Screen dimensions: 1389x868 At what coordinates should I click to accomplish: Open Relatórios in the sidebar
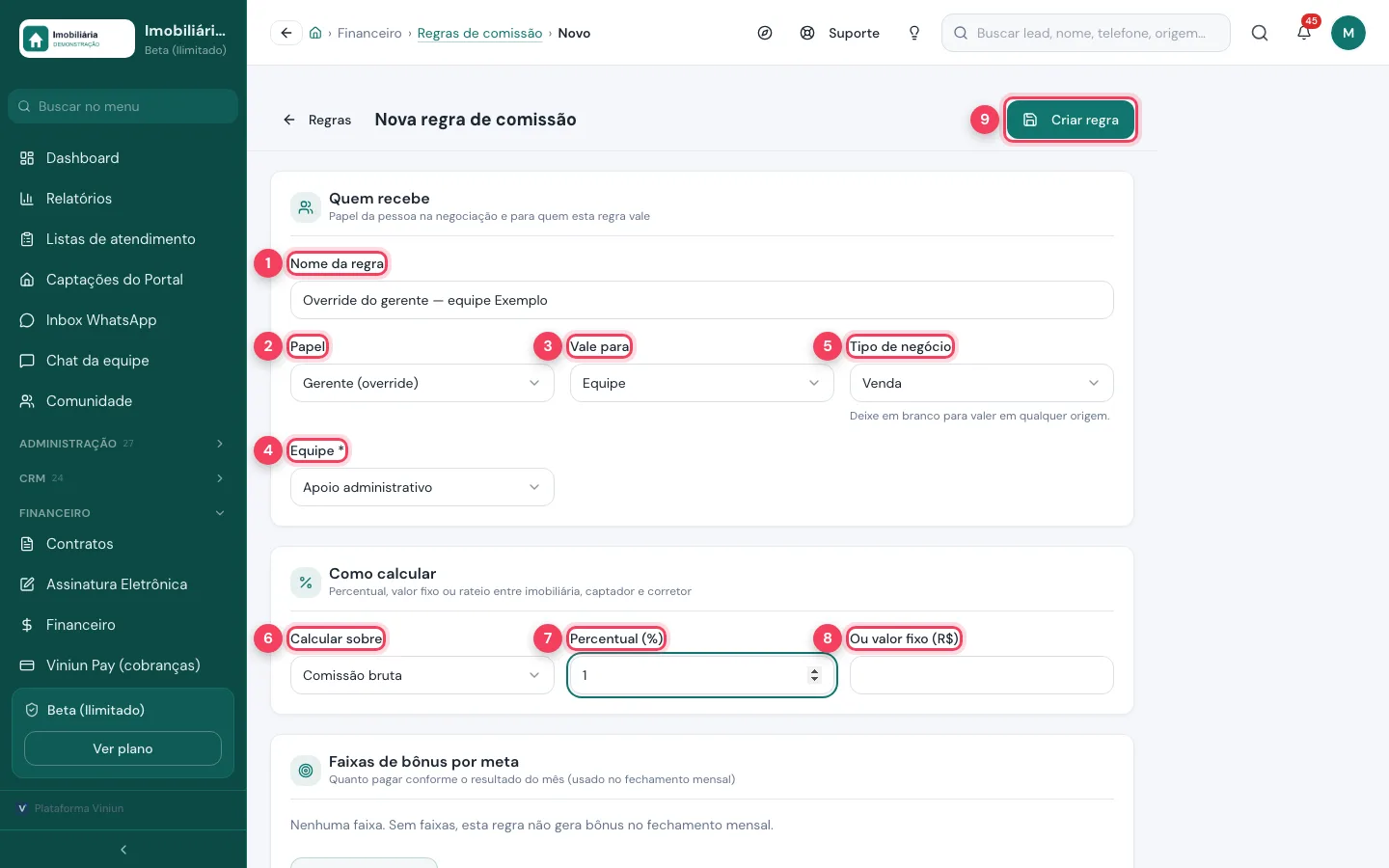[123, 199]
